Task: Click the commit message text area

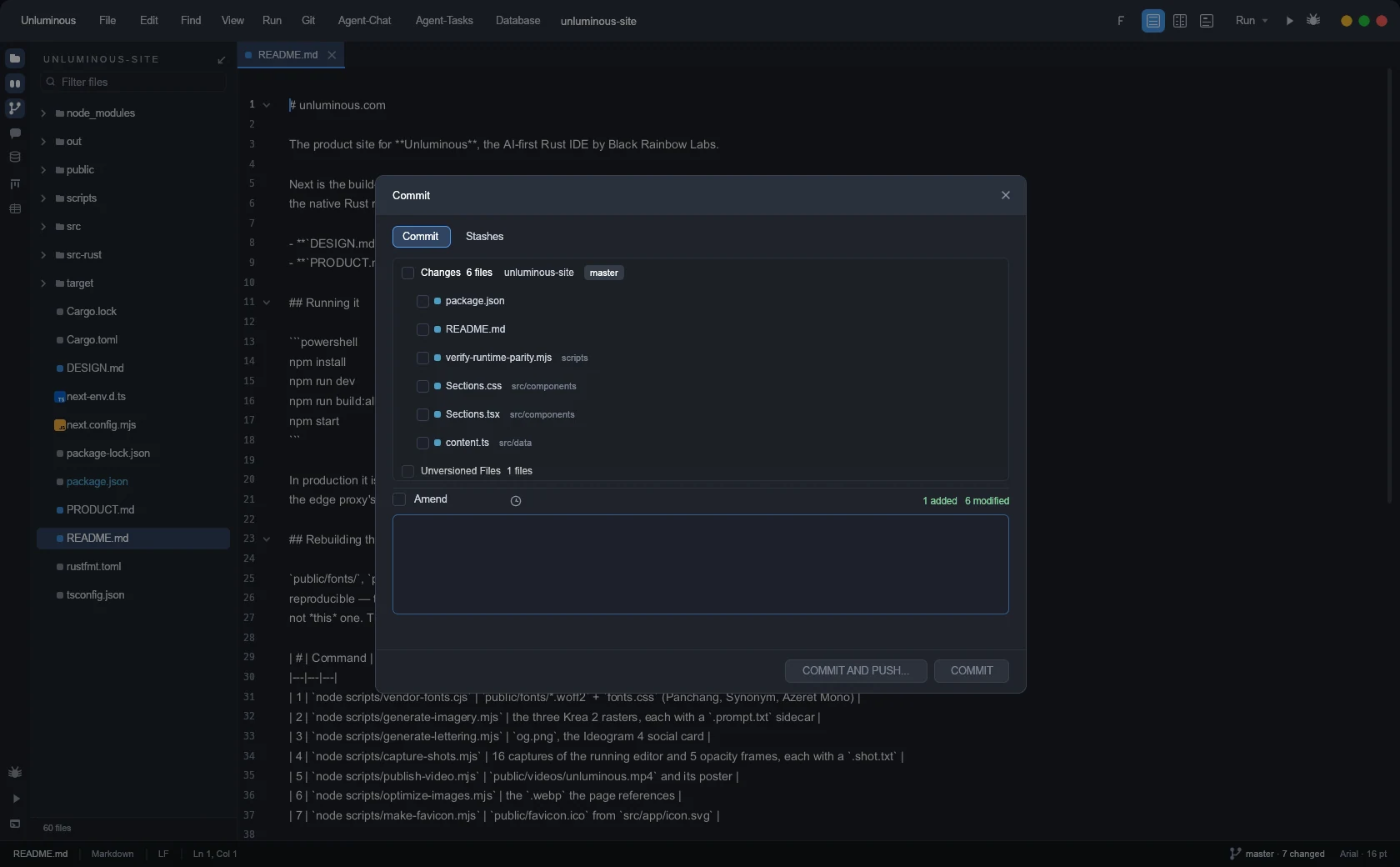Action: 701,564
